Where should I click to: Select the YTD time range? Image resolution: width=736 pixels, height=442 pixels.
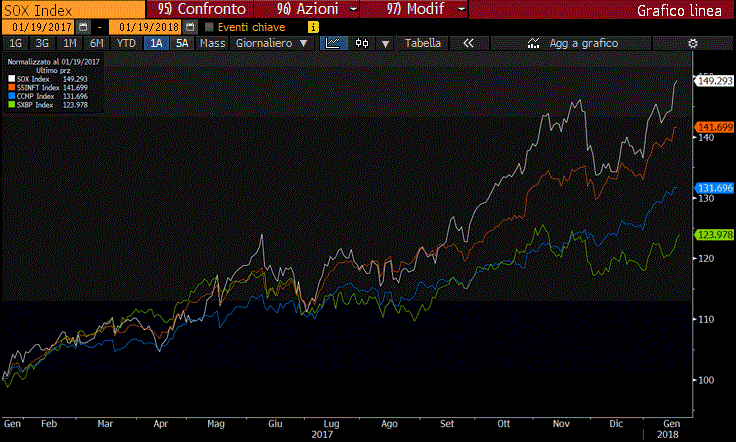(x=126, y=43)
